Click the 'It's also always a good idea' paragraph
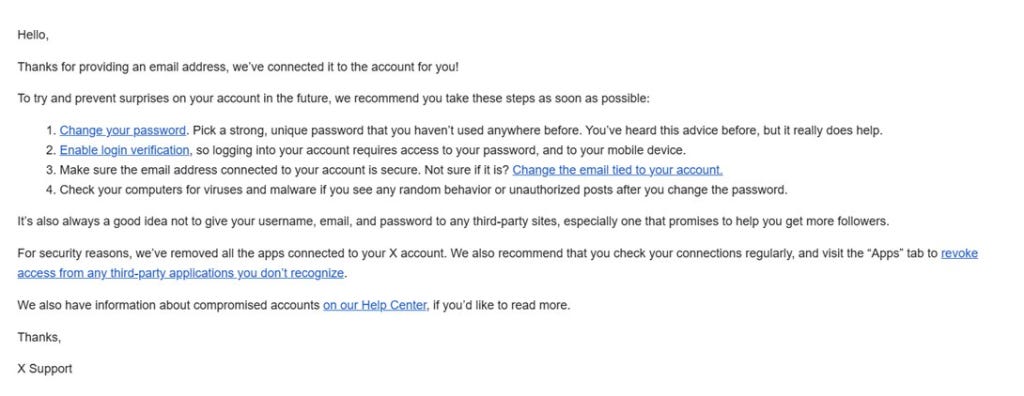This screenshot has width=1024, height=396. click(x=453, y=222)
